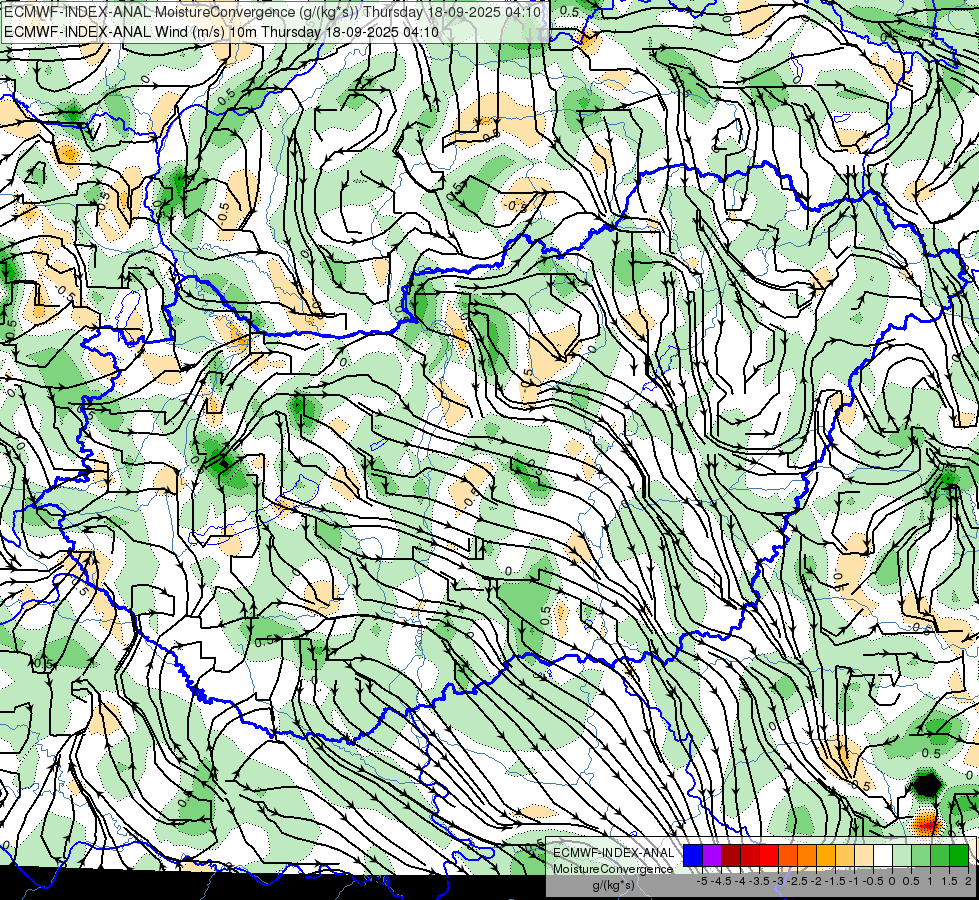Screen dimensions: 979x900
Task: Click the legend's ECMWF-INDEX-ANAL label
Action: (x=613, y=853)
